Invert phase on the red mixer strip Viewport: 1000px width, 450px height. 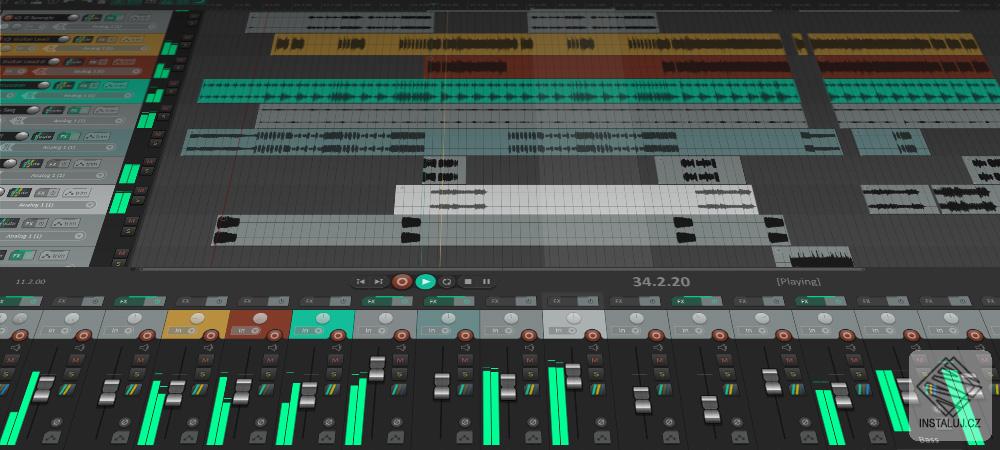pyautogui.click(x=260, y=421)
